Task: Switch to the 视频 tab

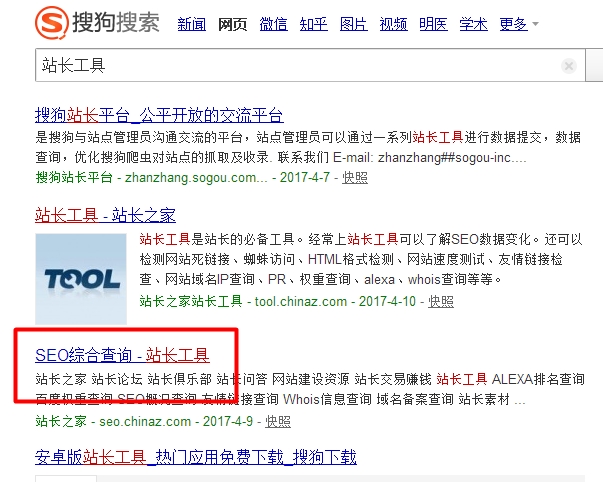Action: pyautogui.click(x=393, y=24)
